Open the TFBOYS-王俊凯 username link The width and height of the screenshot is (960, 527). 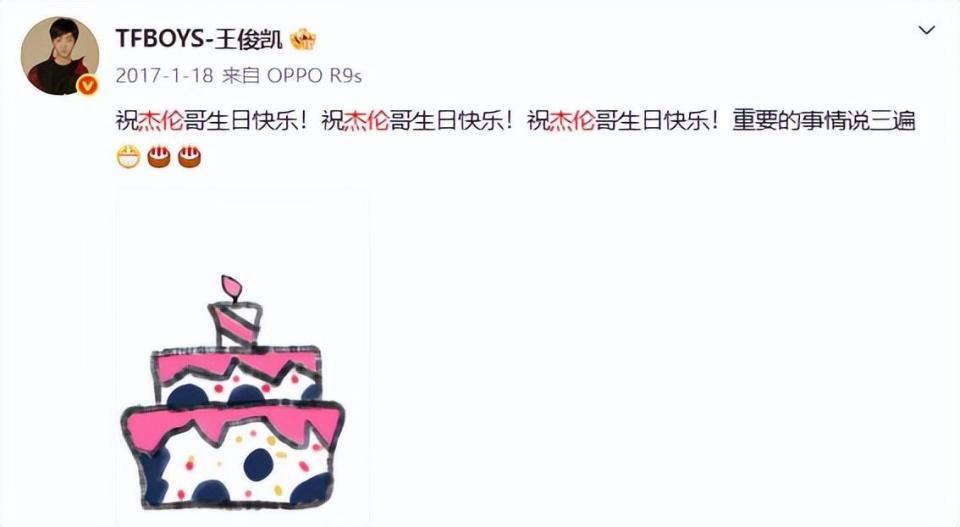click(199, 39)
